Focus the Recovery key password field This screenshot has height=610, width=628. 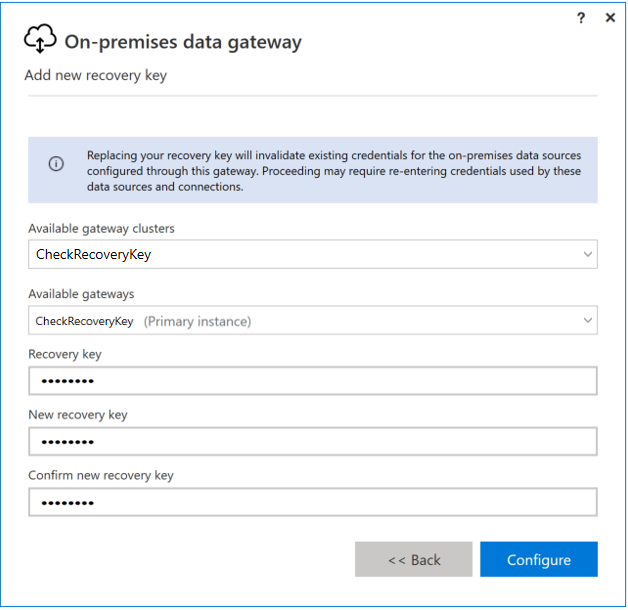click(x=312, y=381)
